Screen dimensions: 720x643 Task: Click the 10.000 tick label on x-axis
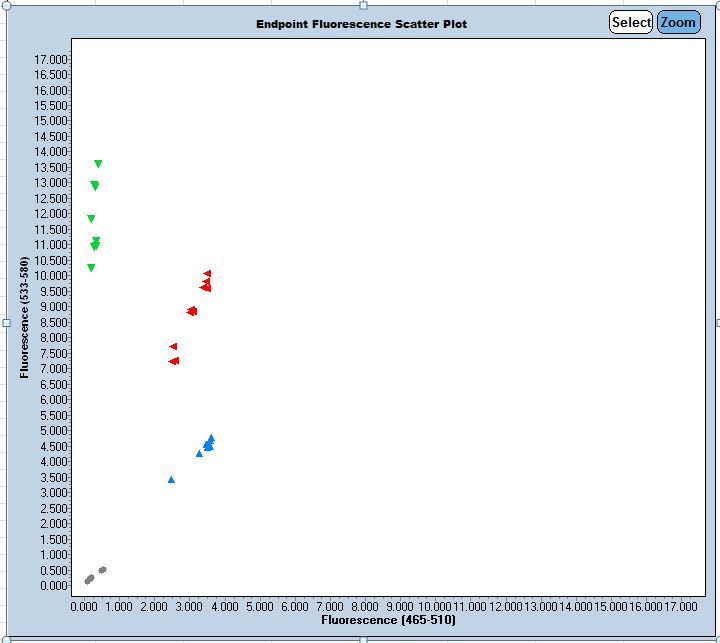click(x=433, y=606)
